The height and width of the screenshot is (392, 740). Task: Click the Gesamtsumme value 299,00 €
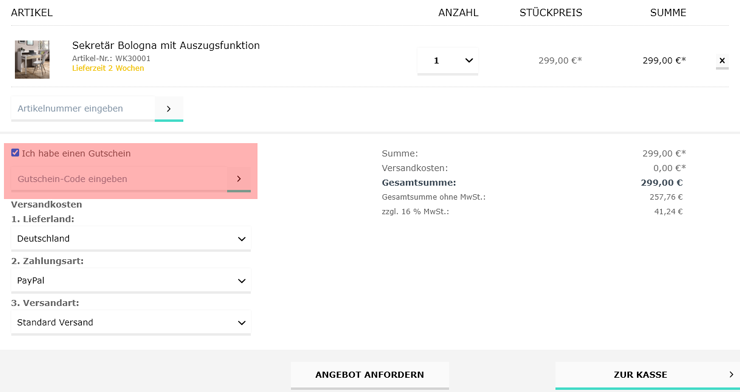[662, 183]
